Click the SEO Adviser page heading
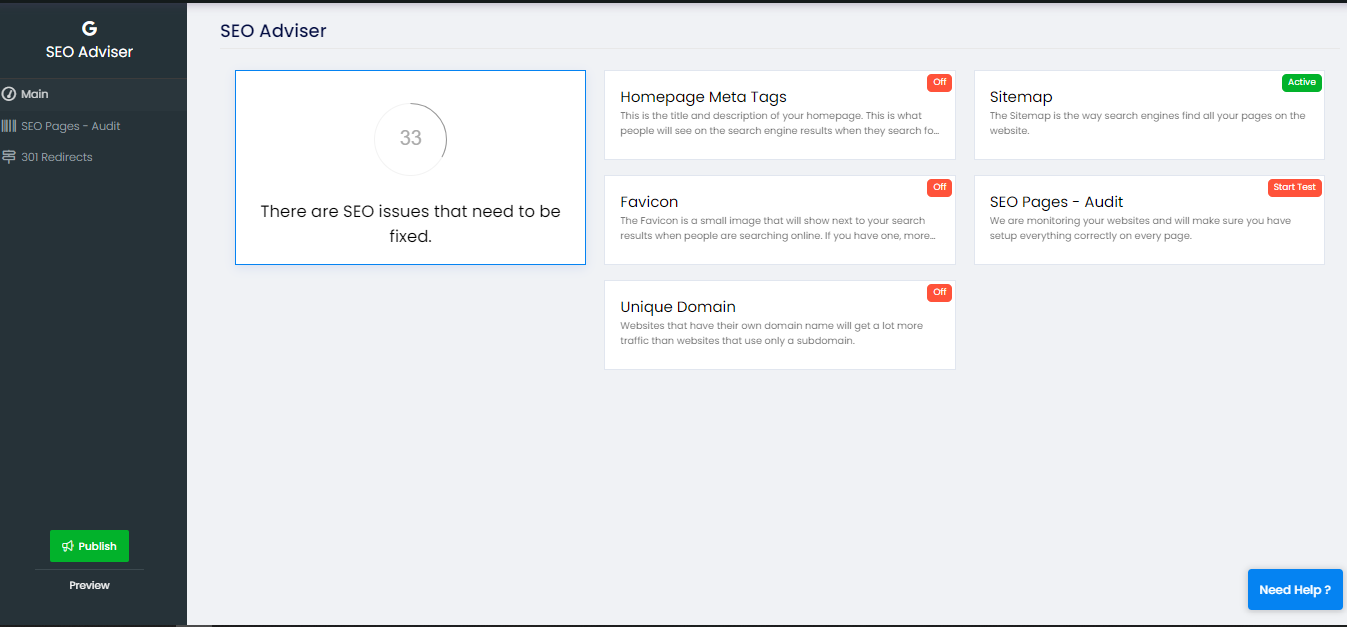The height and width of the screenshot is (627, 1347). tap(273, 31)
